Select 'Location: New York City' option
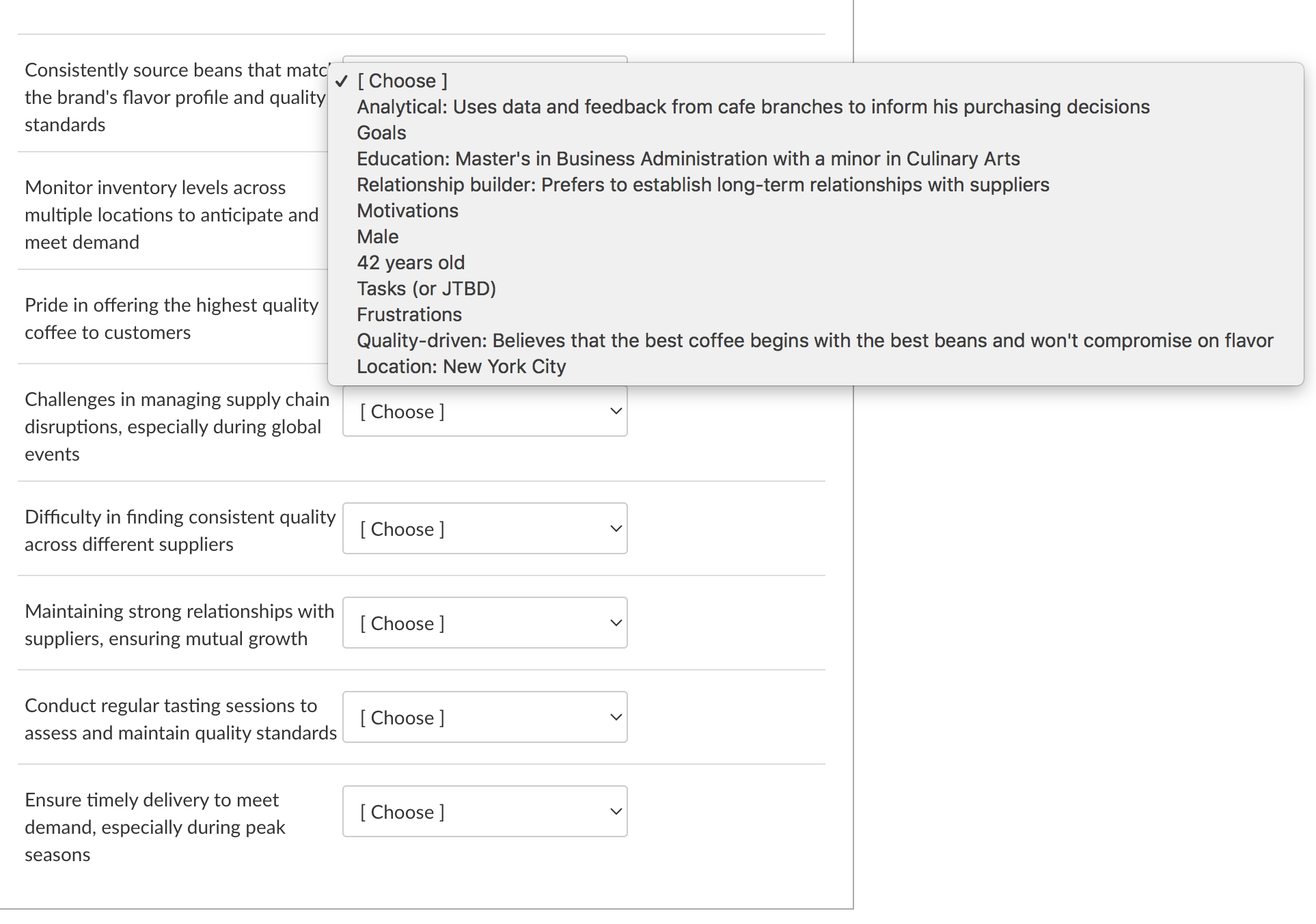The height and width of the screenshot is (924, 1316). click(461, 366)
